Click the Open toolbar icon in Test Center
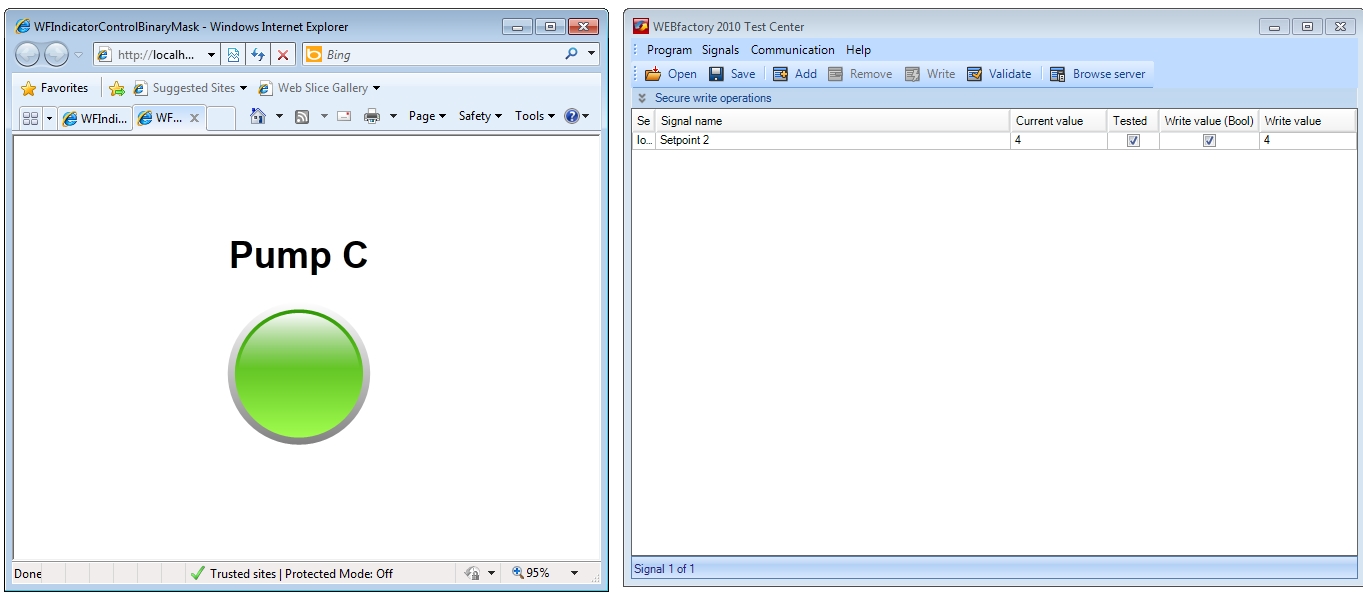Screen dimensions: 1363x598 (653, 74)
